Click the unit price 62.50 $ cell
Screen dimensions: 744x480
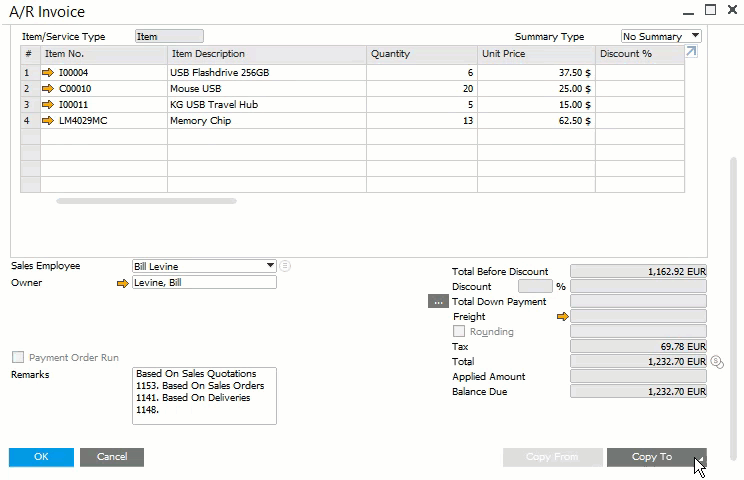click(x=536, y=121)
